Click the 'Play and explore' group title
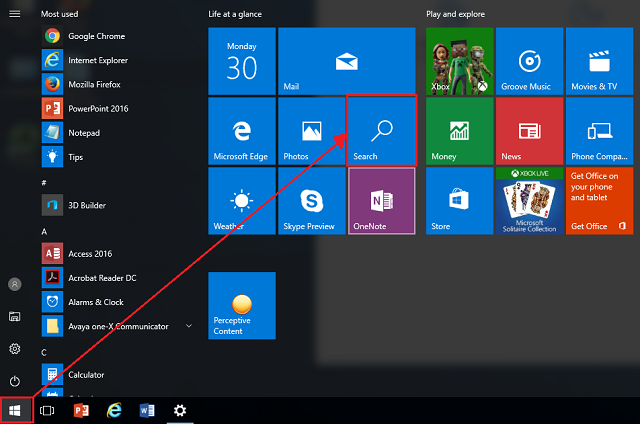 456,14
